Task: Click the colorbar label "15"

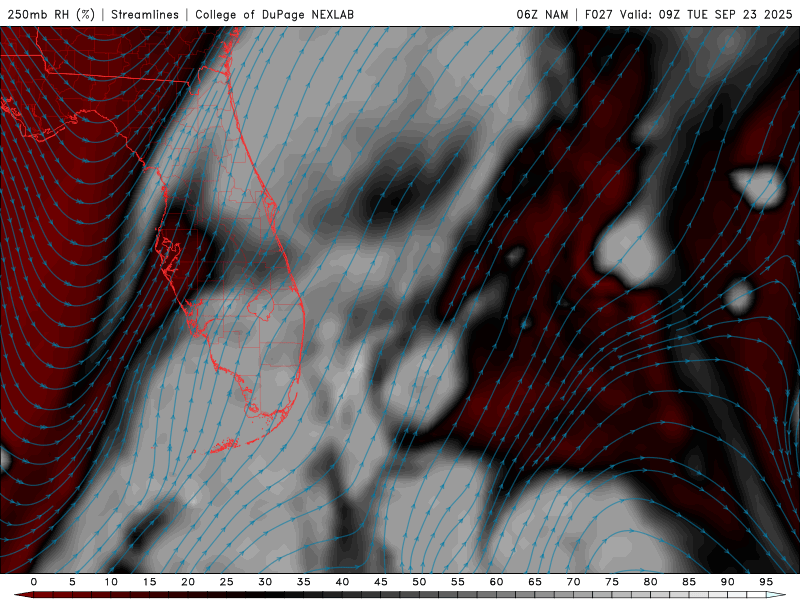Action: [149, 582]
